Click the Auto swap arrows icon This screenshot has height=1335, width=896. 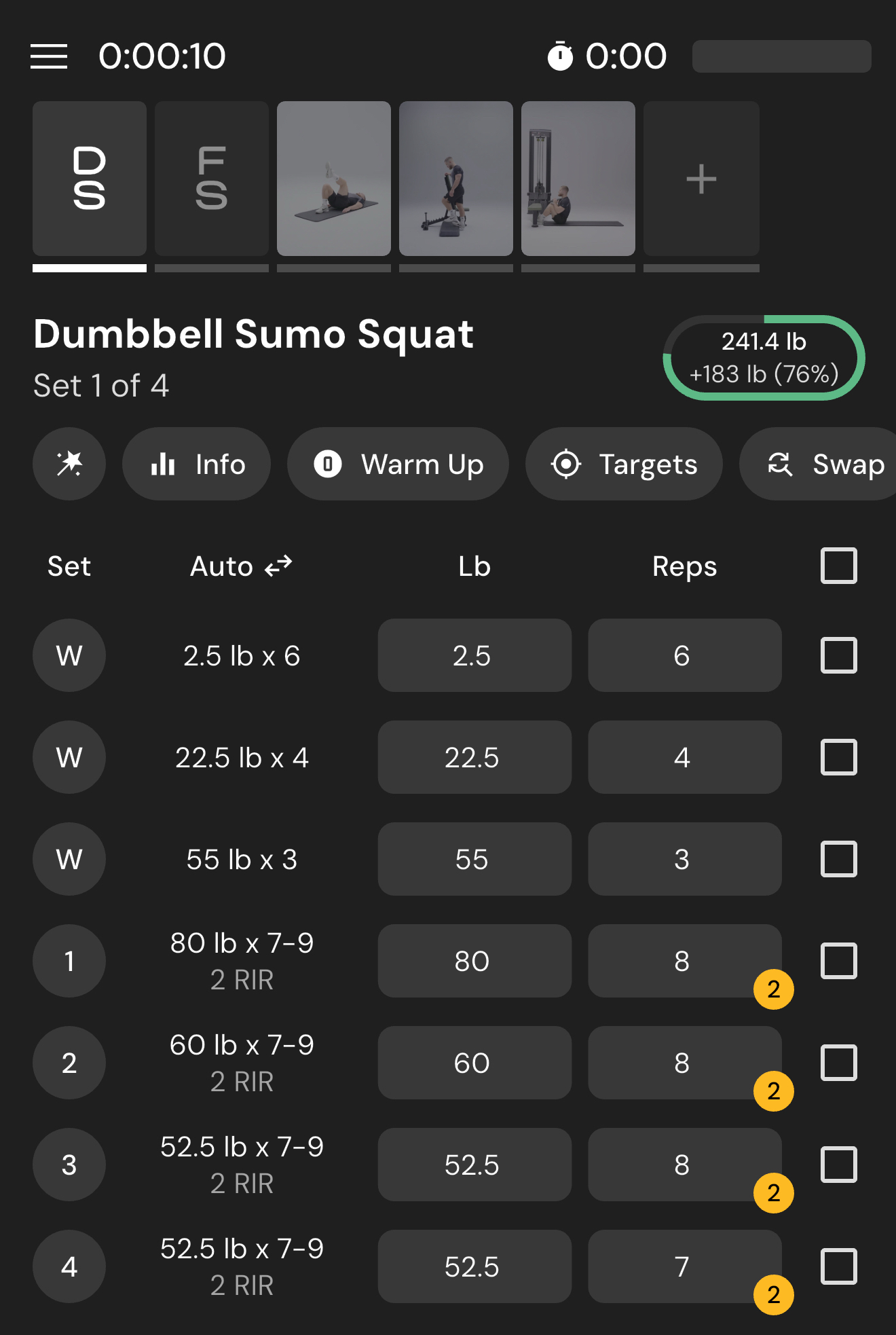pyautogui.click(x=278, y=566)
